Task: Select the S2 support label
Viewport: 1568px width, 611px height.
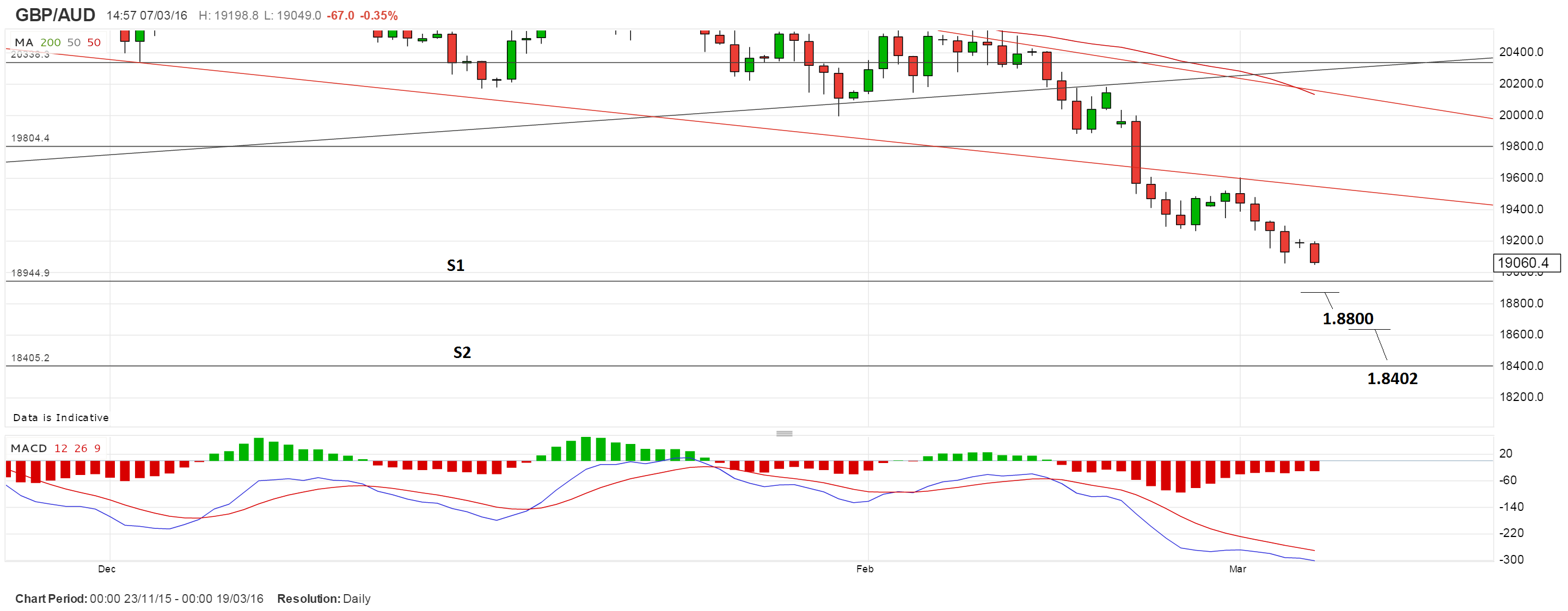Action: point(462,353)
